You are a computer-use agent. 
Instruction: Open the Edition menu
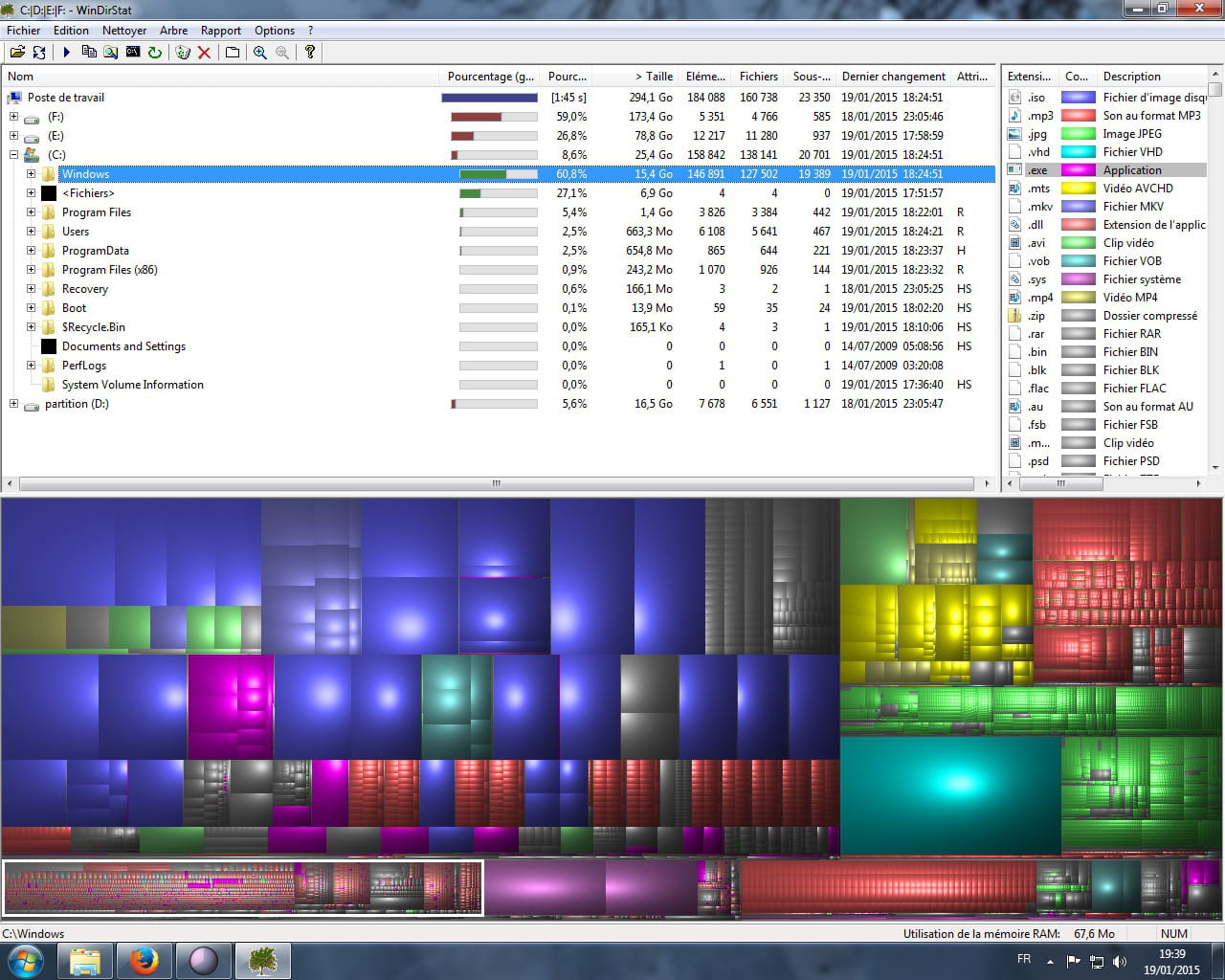point(71,31)
